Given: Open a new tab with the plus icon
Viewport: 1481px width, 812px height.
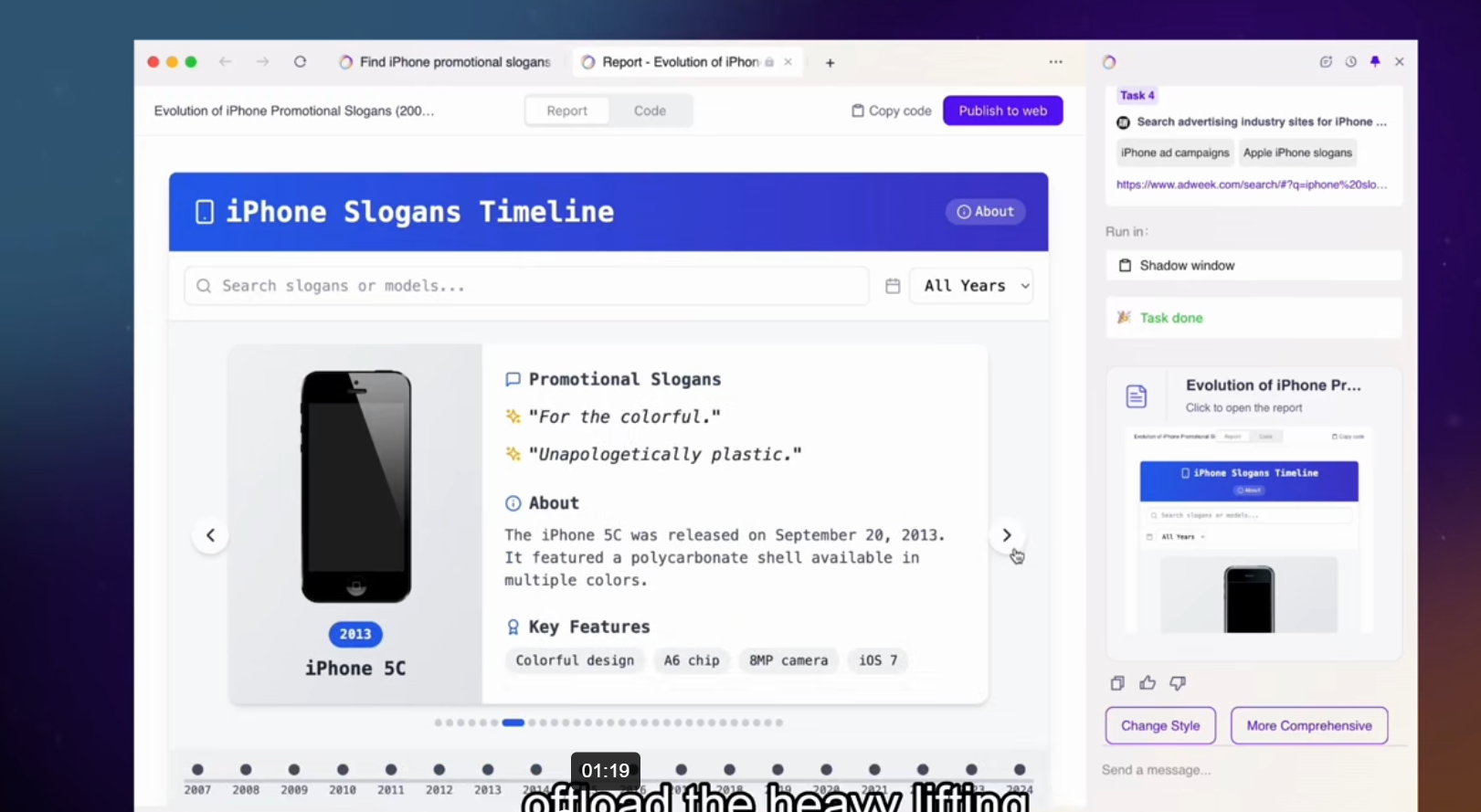Looking at the screenshot, I should pyautogui.click(x=830, y=63).
